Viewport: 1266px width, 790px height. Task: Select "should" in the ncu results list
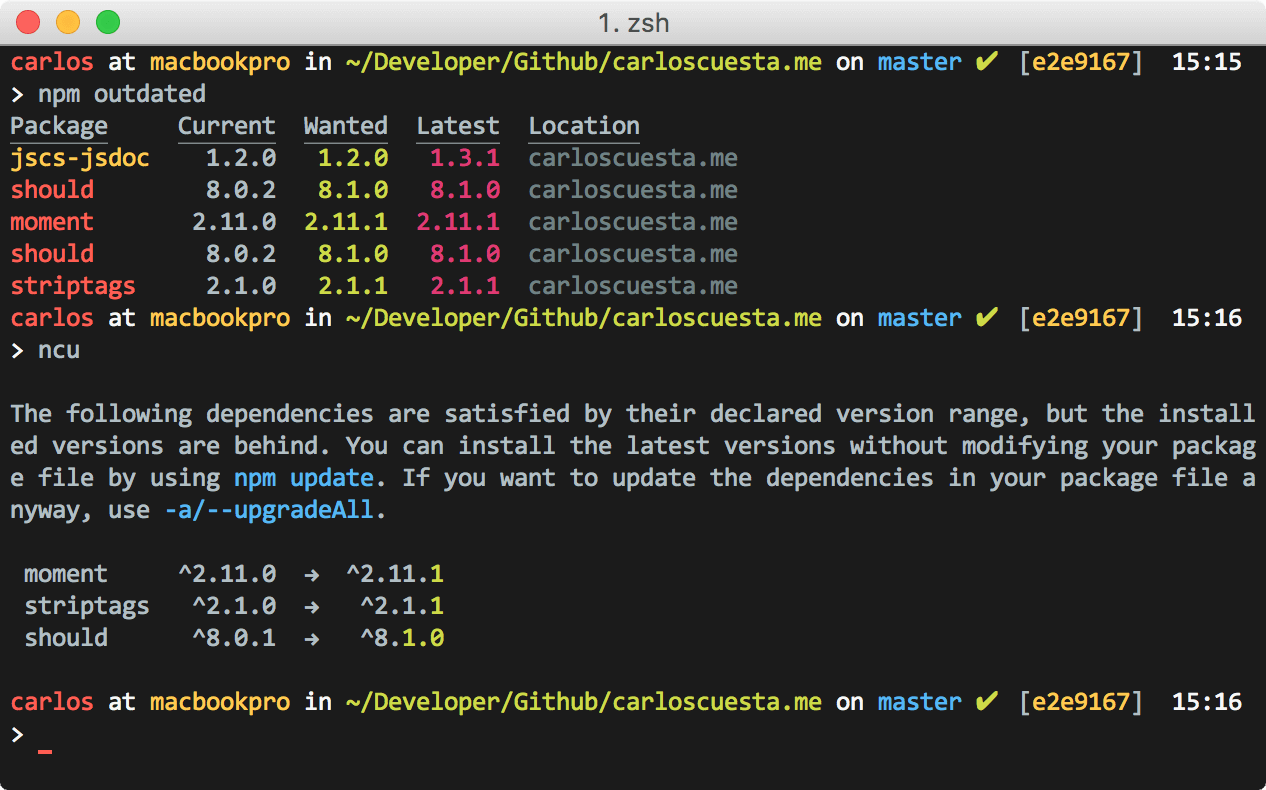click(66, 638)
